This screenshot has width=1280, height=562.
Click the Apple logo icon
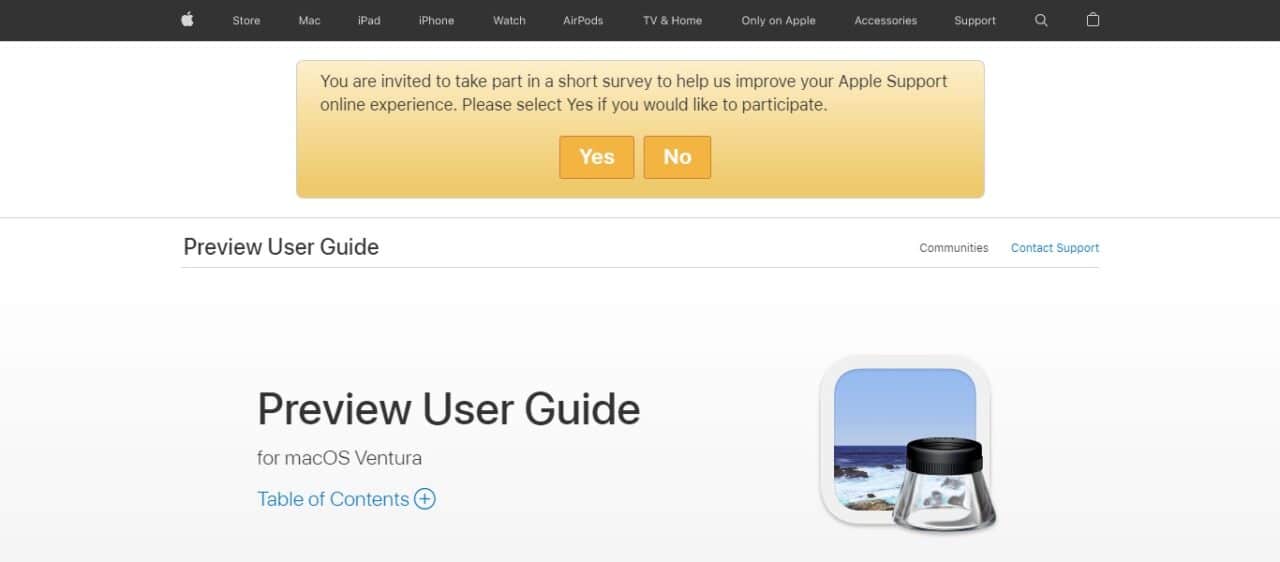(187, 20)
